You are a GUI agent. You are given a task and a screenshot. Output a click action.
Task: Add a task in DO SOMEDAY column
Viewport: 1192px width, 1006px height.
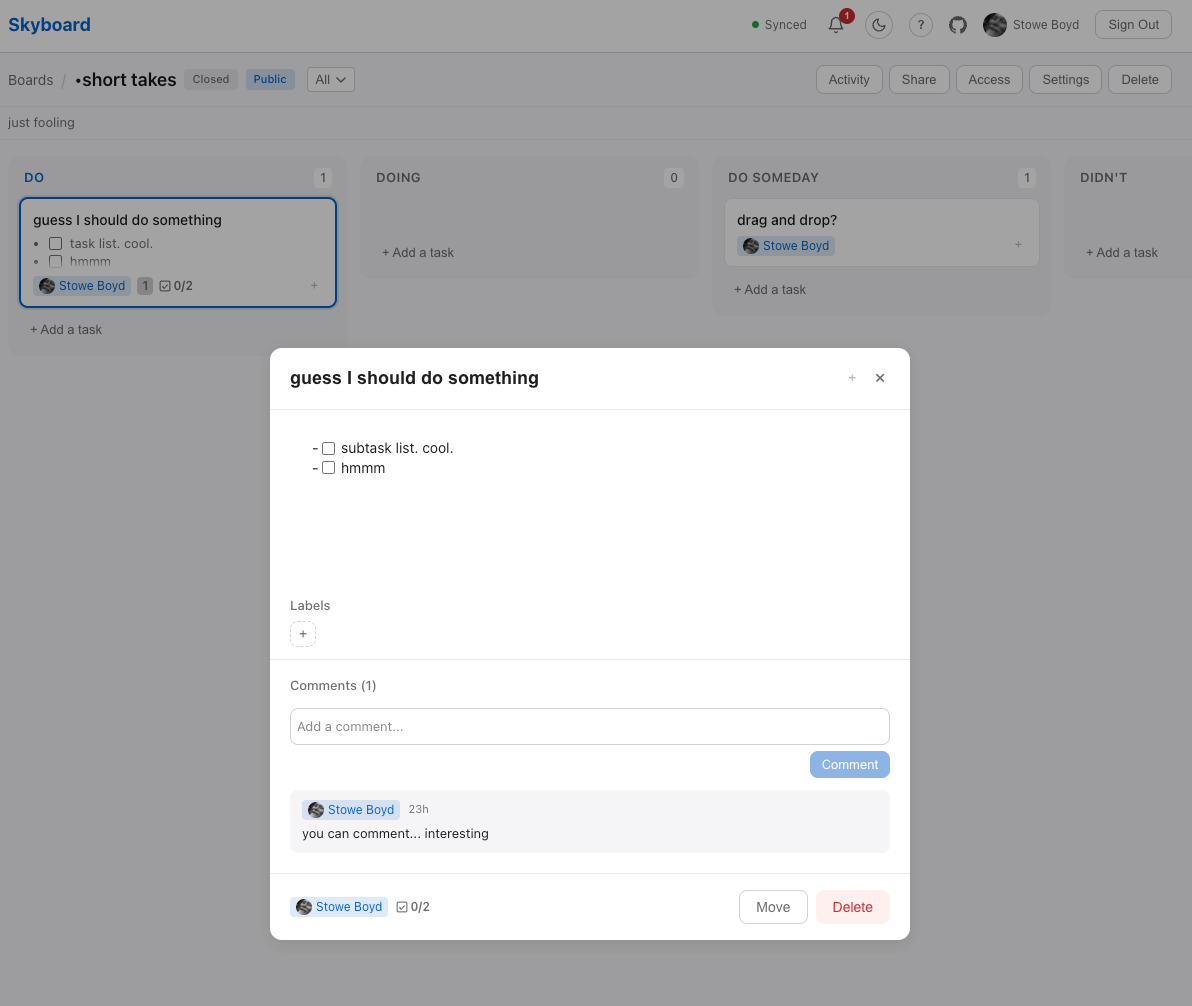(x=769, y=290)
